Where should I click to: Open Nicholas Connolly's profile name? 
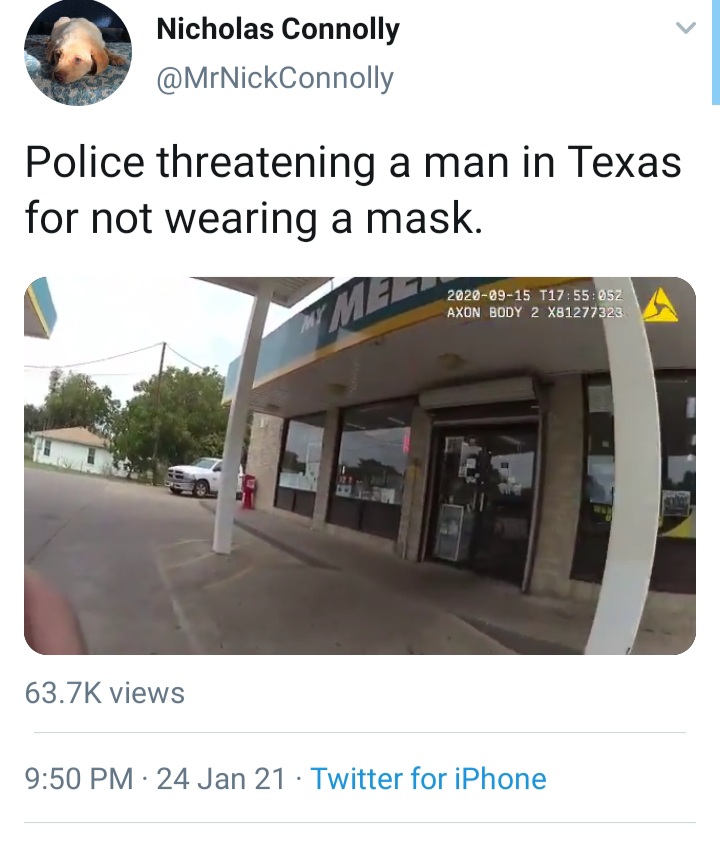click(278, 29)
